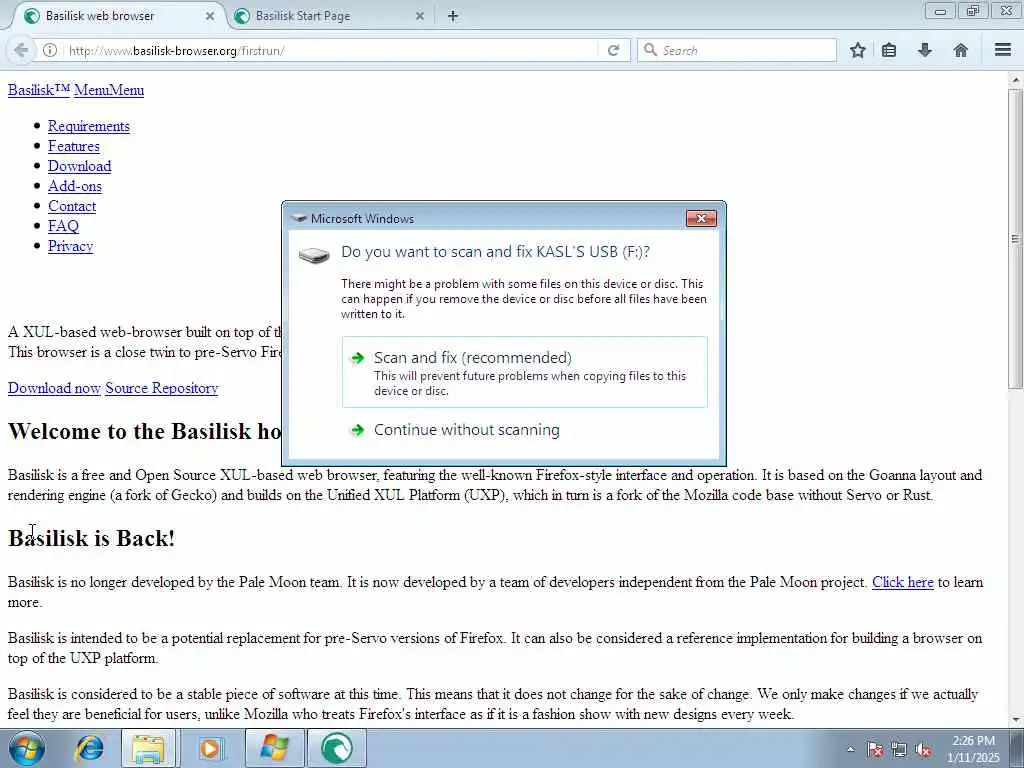
Task: Select Basilisk browser taskbar icon
Action: coord(336,748)
